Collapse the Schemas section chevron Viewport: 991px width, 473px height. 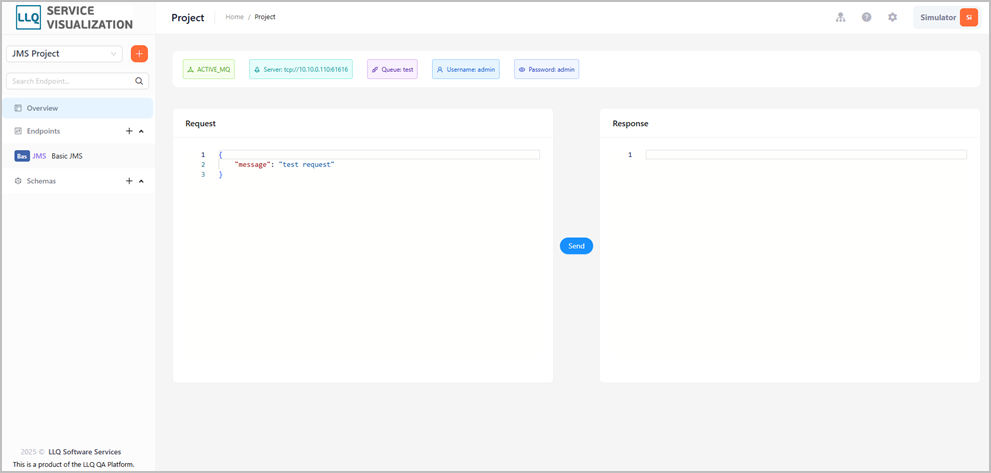coord(141,181)
